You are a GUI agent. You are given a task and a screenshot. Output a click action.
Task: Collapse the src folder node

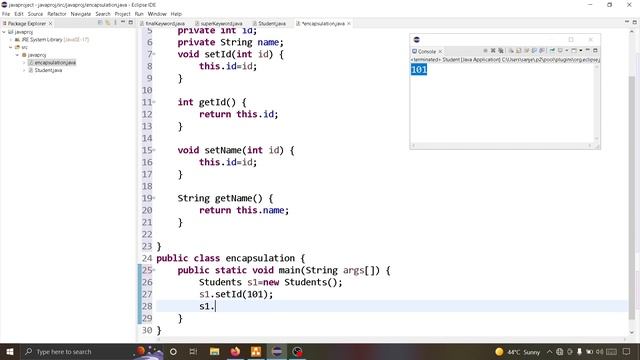(x=11, y=47)
